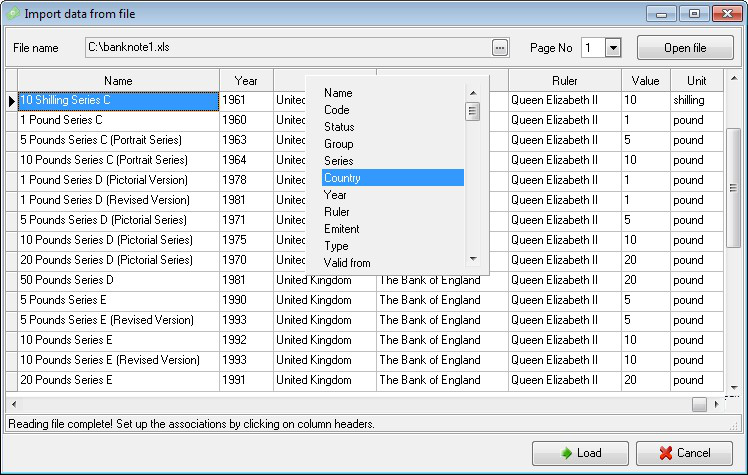Select the '1 Pound Series C' cell
Screen dimensions: 748x475
click(x=118, y=121)
